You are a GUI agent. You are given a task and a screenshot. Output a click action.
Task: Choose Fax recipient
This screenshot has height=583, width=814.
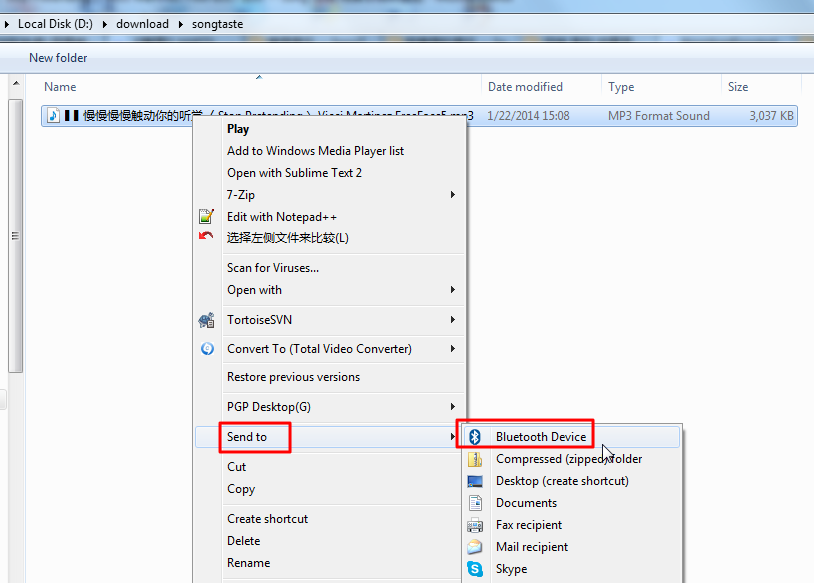[x=528, y=525]
